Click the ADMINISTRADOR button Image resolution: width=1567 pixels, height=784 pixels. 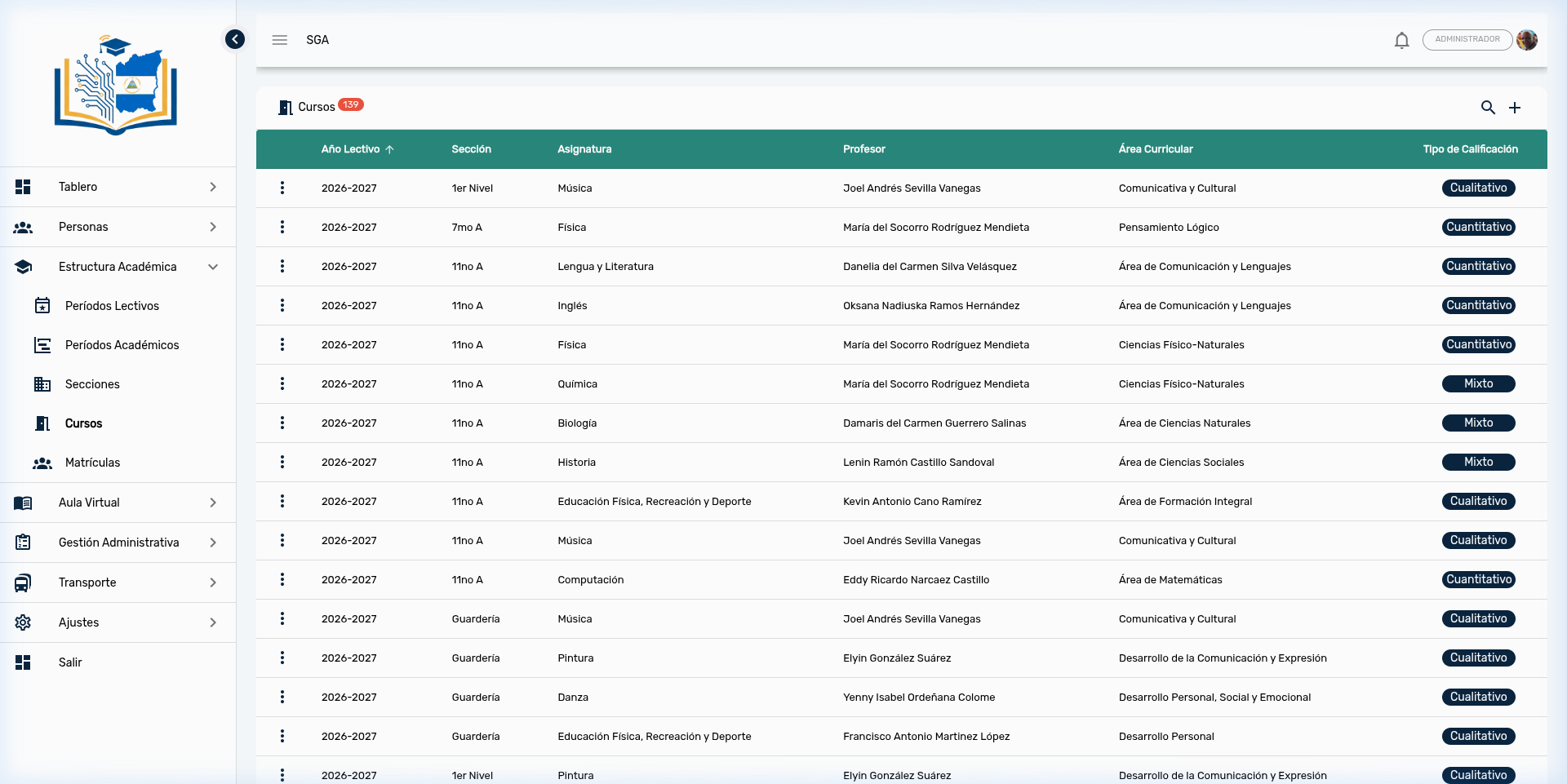point(1467,40)
